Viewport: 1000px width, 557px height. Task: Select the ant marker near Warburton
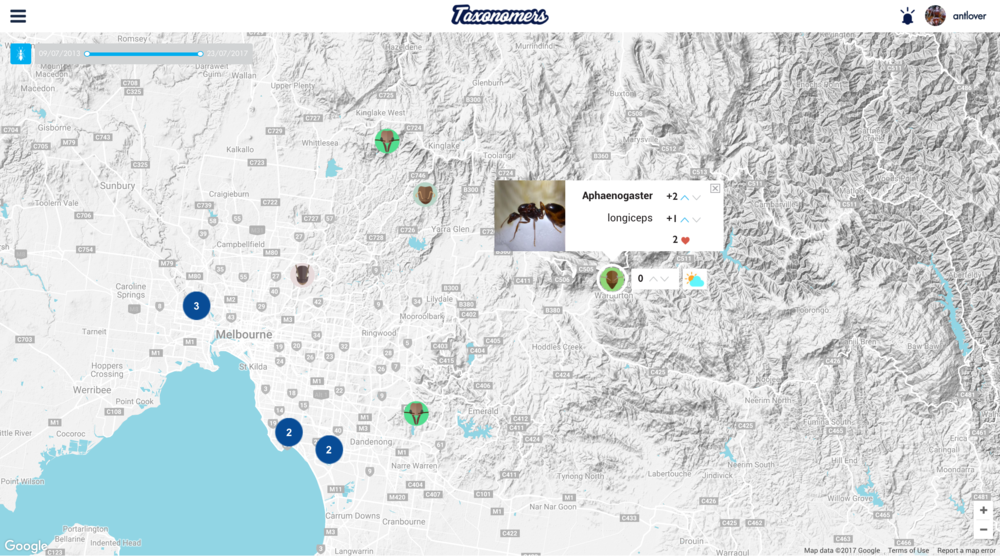(x=612, y=279)
